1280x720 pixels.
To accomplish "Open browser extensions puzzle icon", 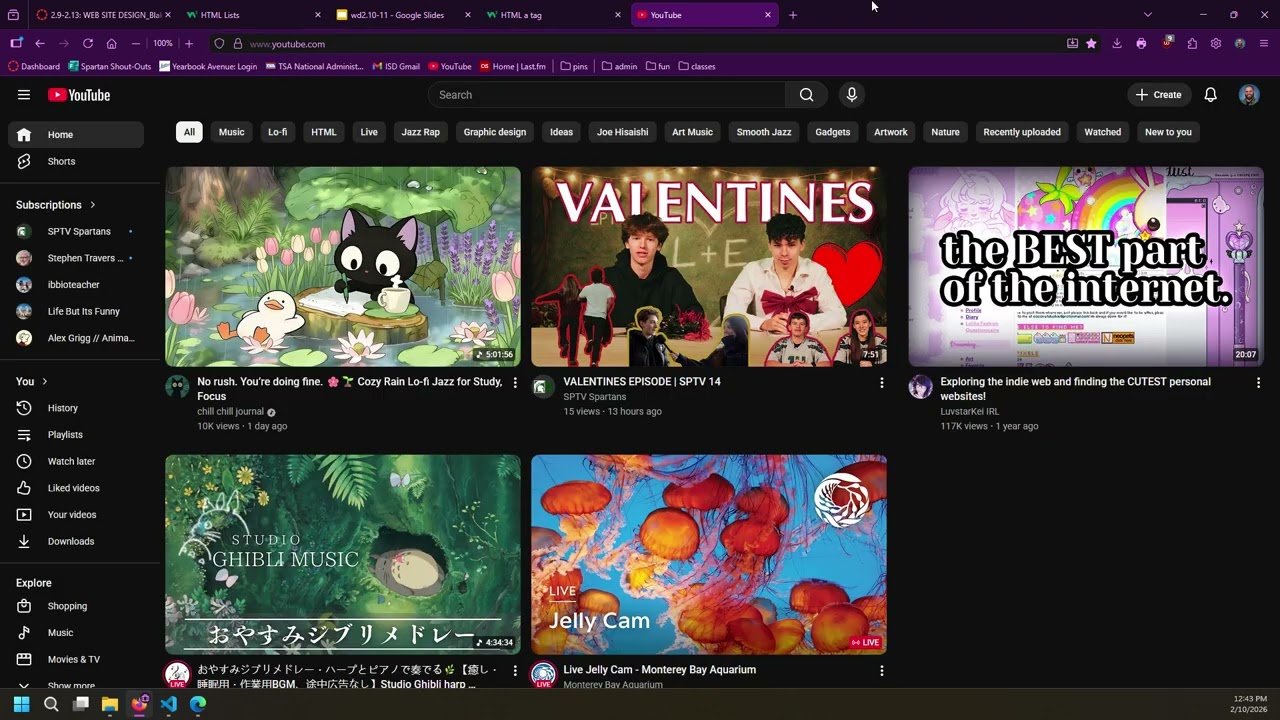I will pyautogui.click(x=1192, y=44).
